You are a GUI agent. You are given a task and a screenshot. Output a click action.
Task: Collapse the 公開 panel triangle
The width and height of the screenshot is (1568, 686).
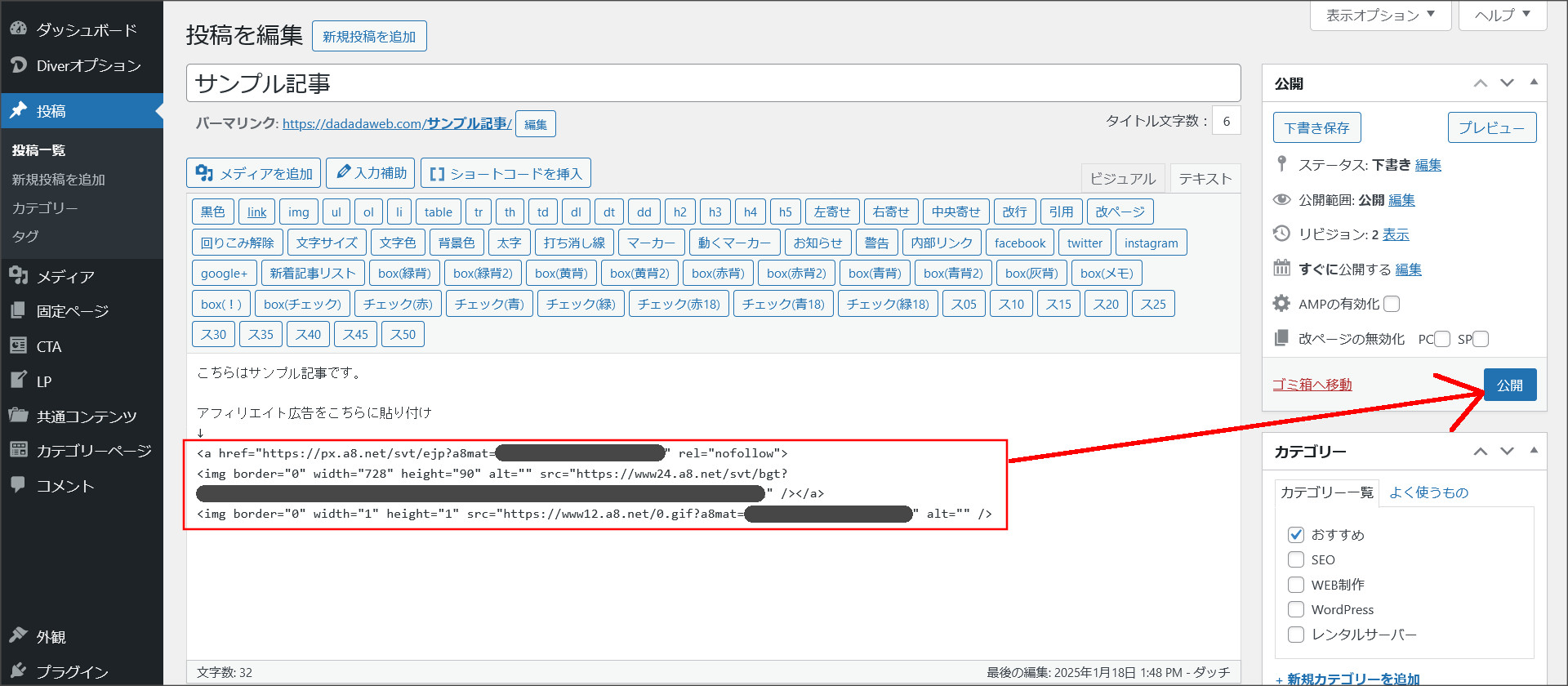[x=1534, y=82]
